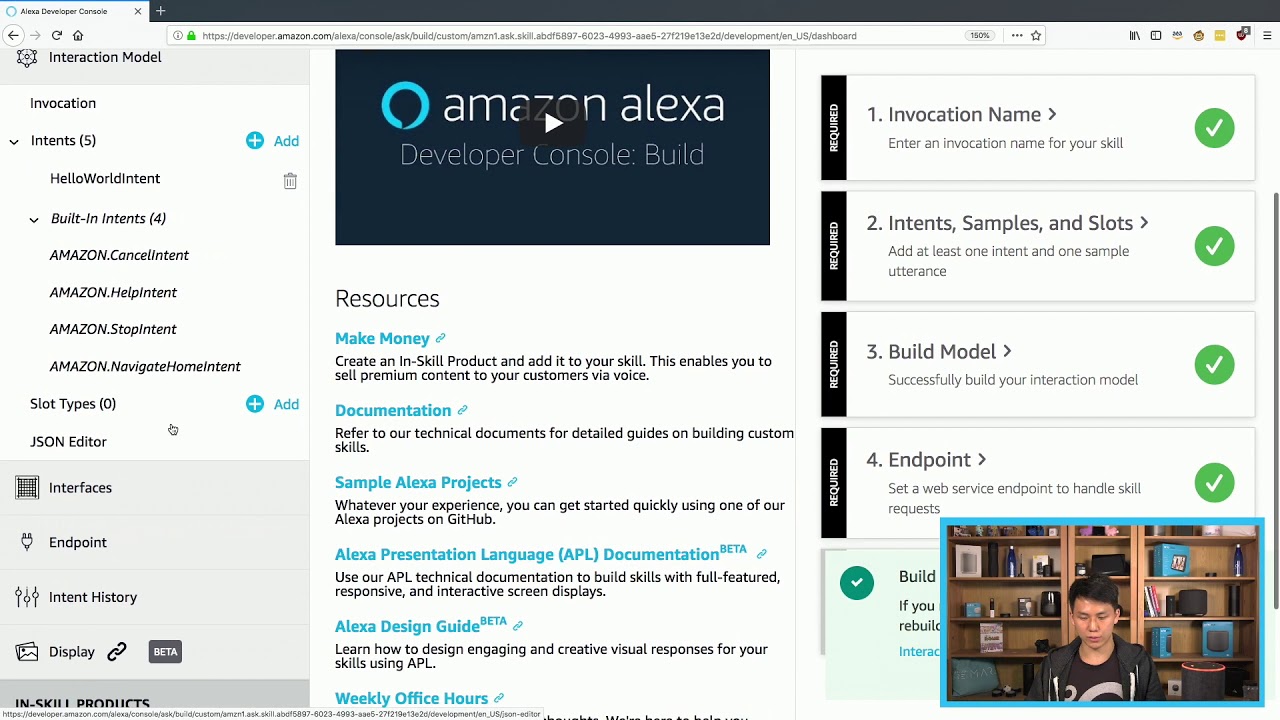Viewport: 1280px width, 720px height.
Task: Open the JSON Editor
Action: point(68,441)
